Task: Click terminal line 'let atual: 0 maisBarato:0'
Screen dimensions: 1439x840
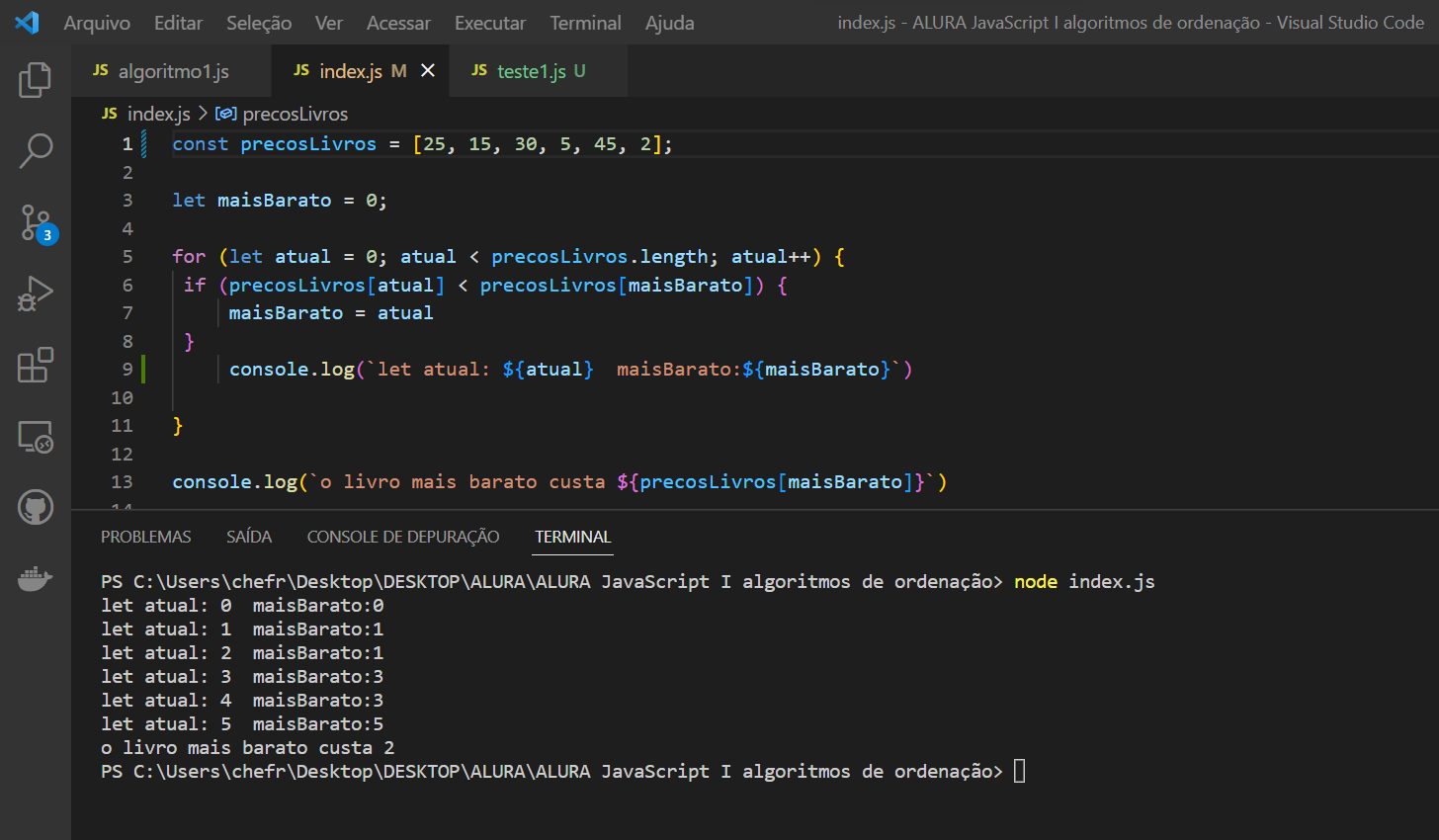Action: coord(242,606)
